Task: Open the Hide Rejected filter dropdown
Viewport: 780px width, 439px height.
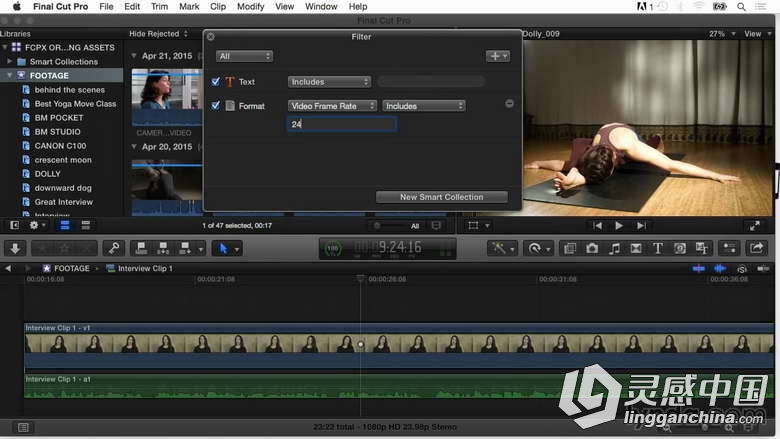Action: [159, 34]
